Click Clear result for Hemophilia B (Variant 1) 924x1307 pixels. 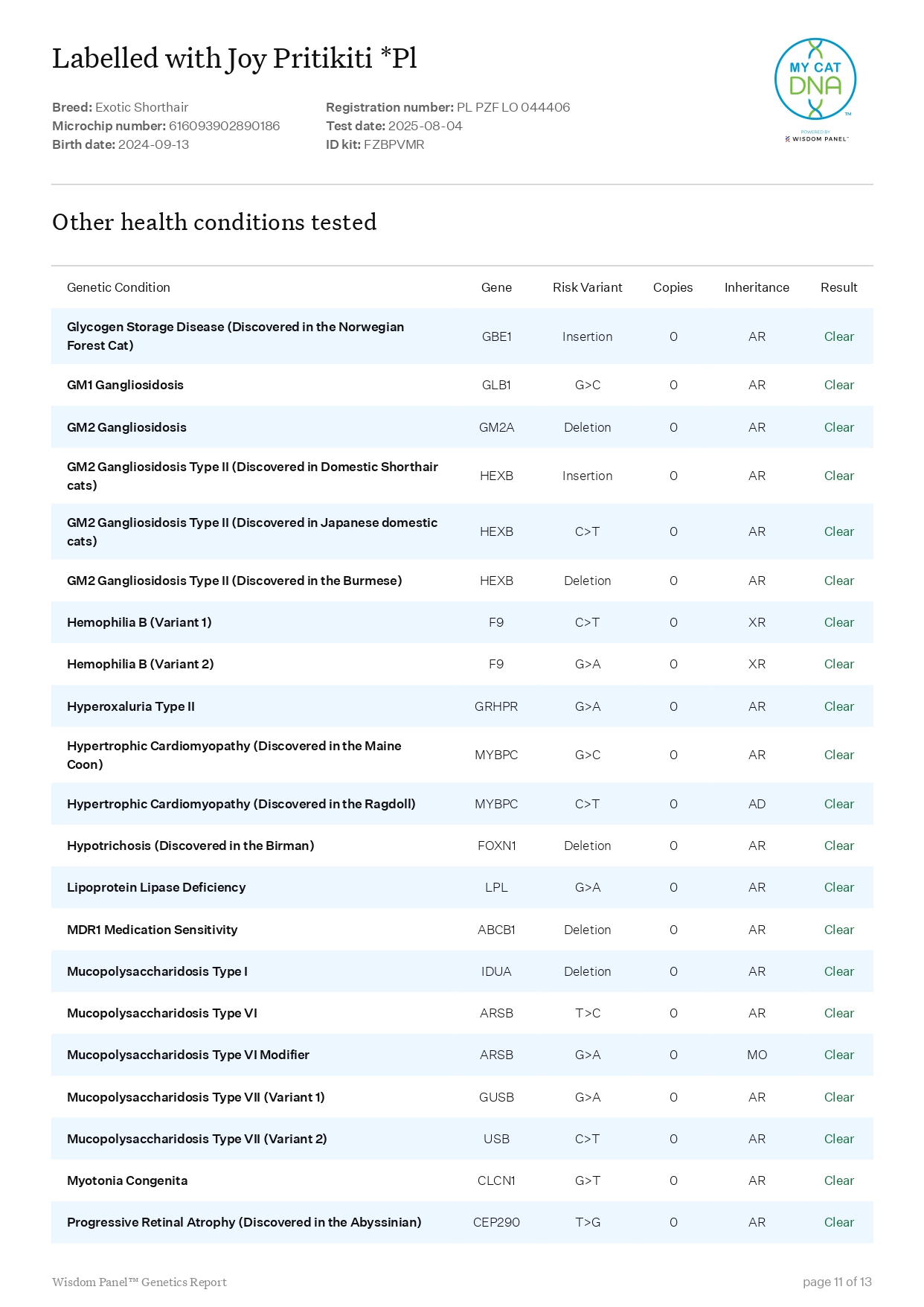[x=838, y=622]
